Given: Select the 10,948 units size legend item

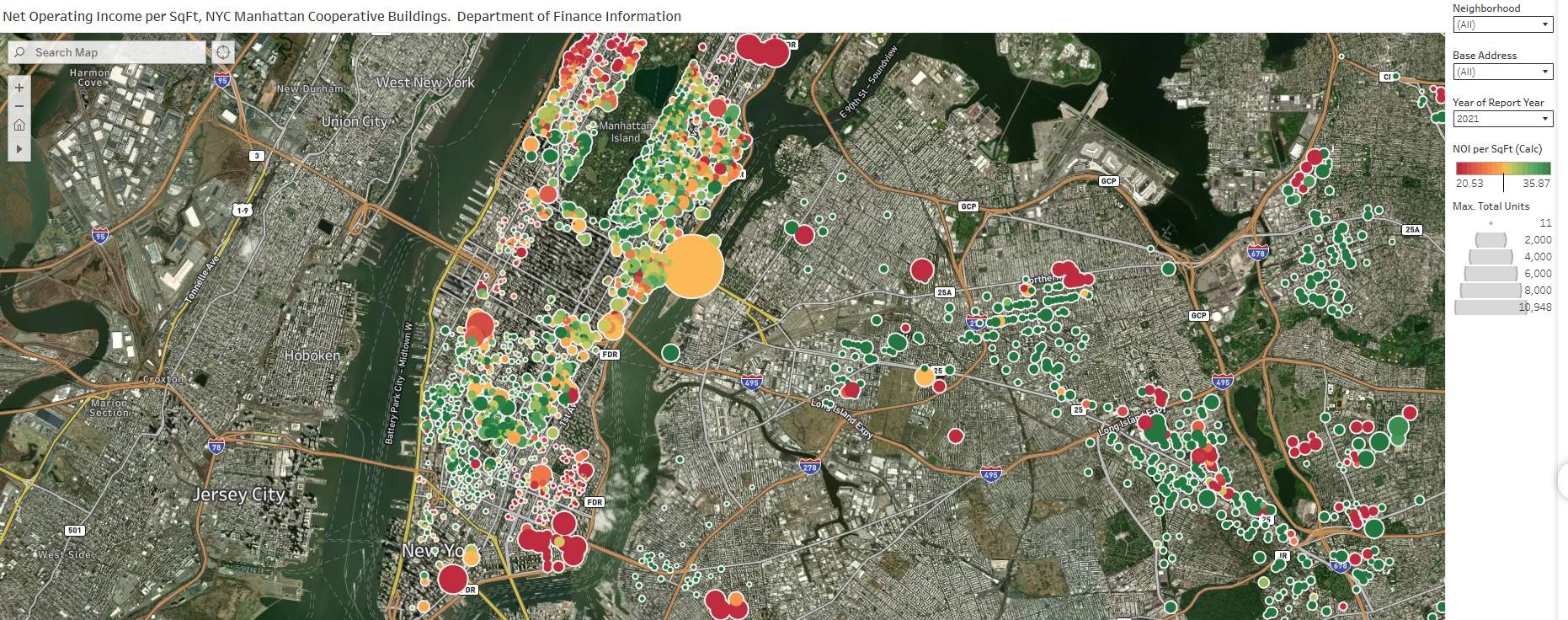Looking at the screenshot, I should [x=1491, y=307].
